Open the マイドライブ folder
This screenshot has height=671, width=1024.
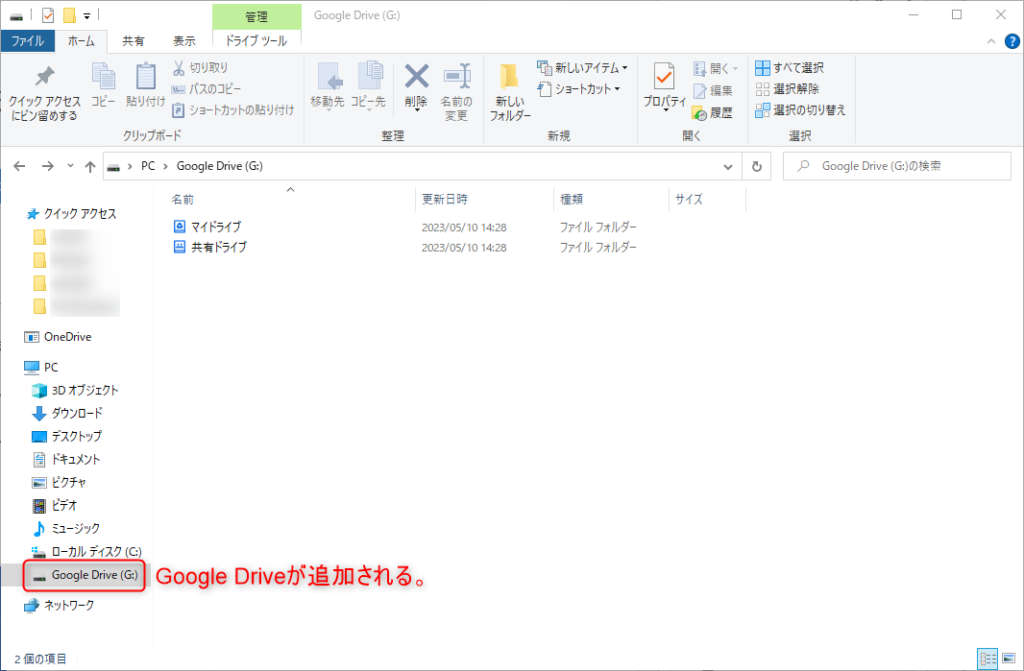tap(216, 227)
